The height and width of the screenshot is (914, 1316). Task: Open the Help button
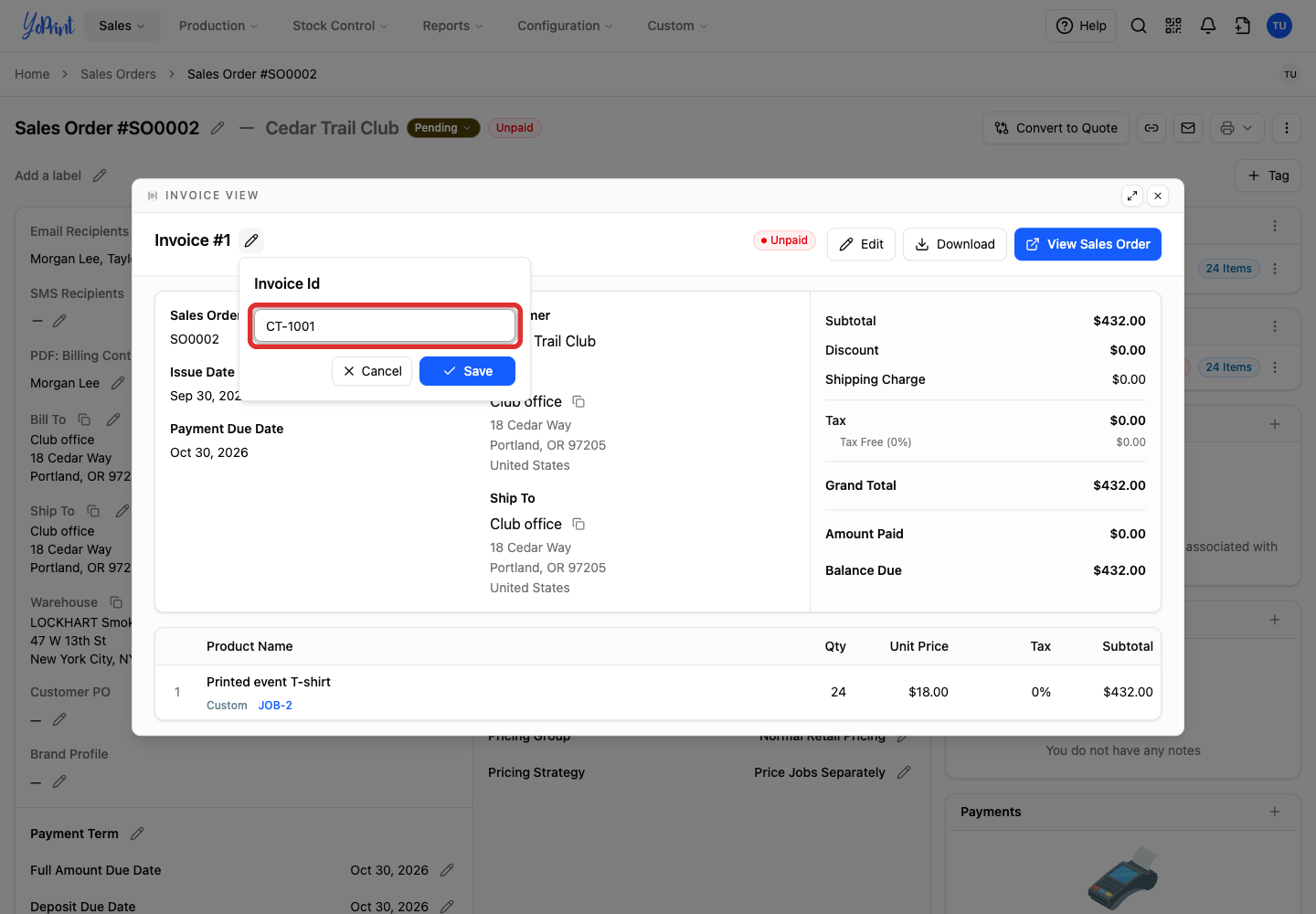coord(1081,26)
